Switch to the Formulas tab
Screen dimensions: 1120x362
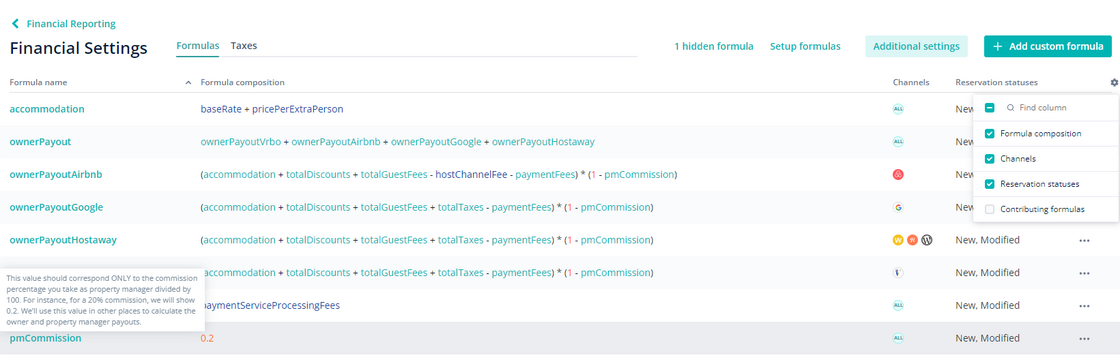[x=198, y=46]
